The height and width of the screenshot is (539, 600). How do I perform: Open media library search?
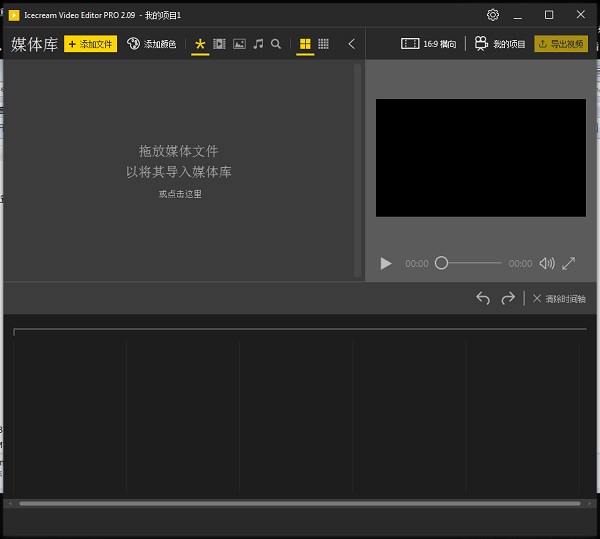pos(276,44)
